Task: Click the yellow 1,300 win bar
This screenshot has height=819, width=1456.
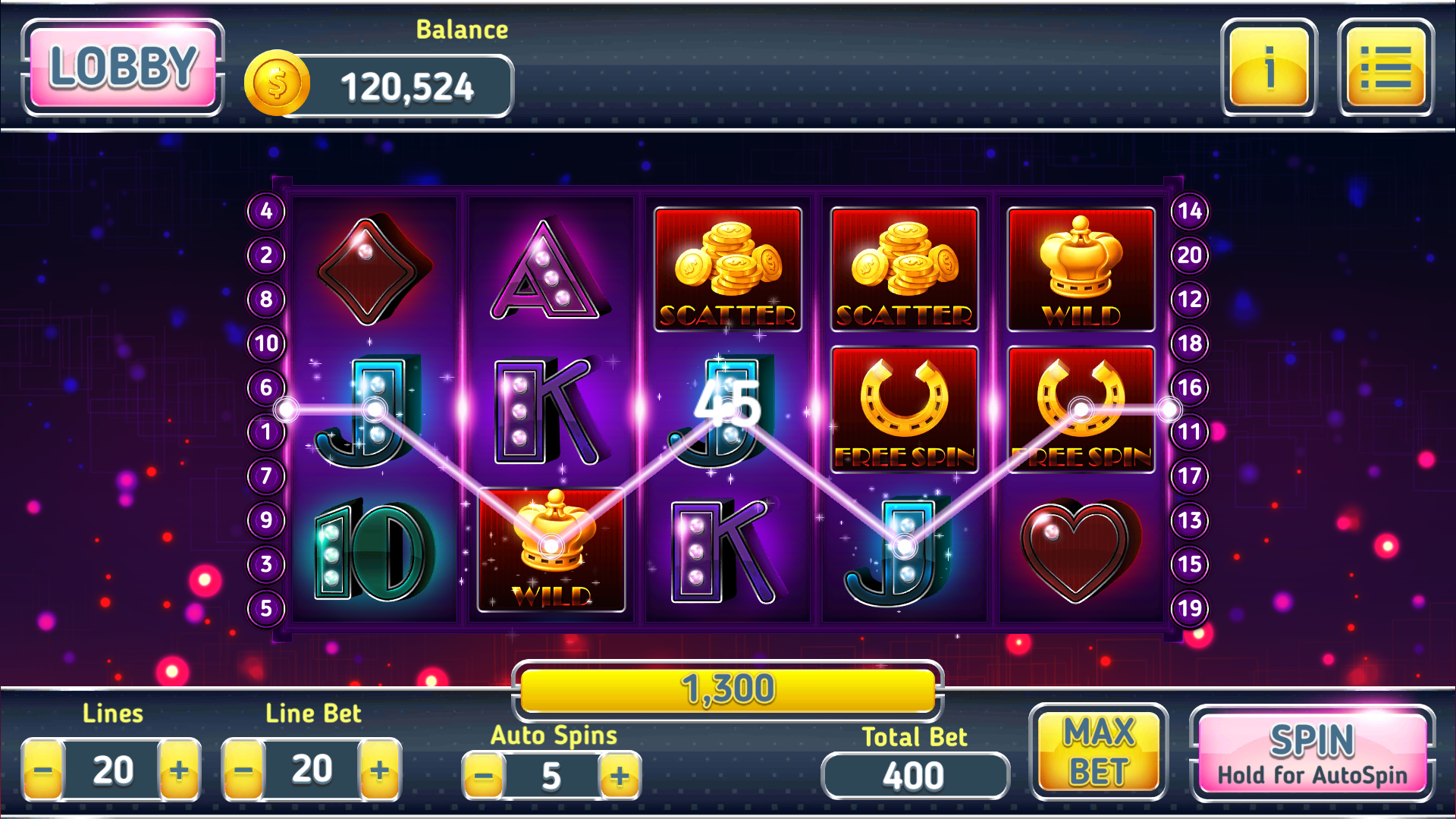Action: tap(728, 689)
